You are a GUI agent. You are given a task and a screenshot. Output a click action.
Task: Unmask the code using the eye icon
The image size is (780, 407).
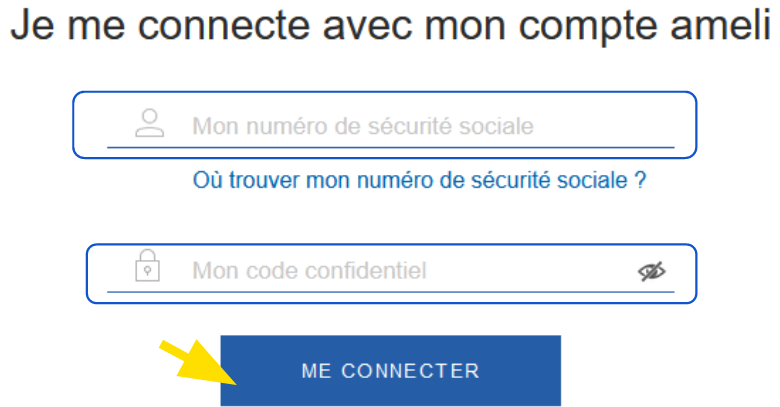651,271
